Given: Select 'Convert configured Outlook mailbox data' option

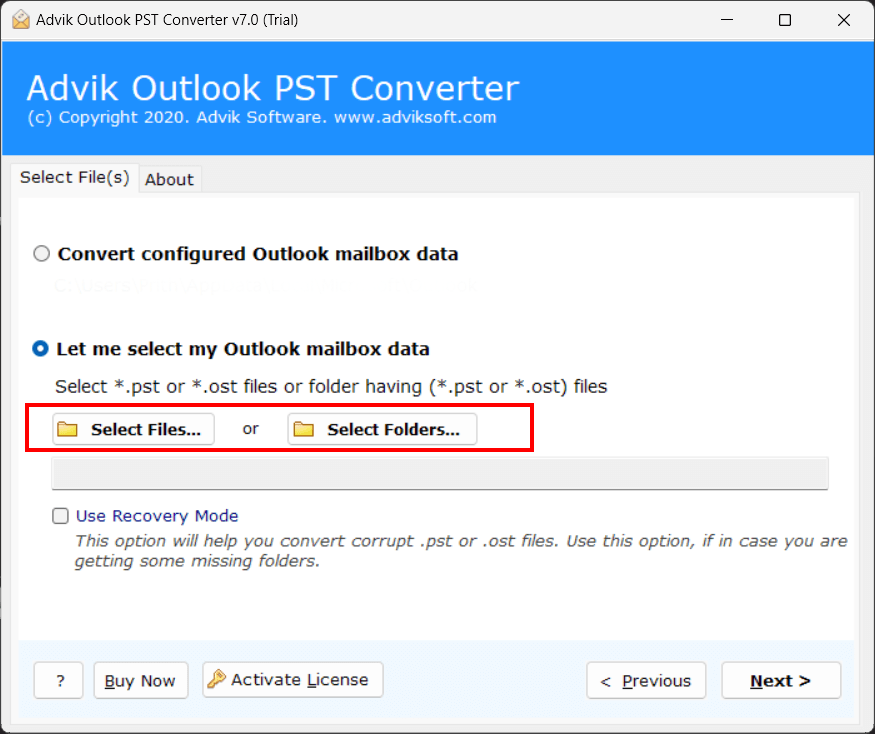Looking at the screenshot, I should click(x=41, y=253).
